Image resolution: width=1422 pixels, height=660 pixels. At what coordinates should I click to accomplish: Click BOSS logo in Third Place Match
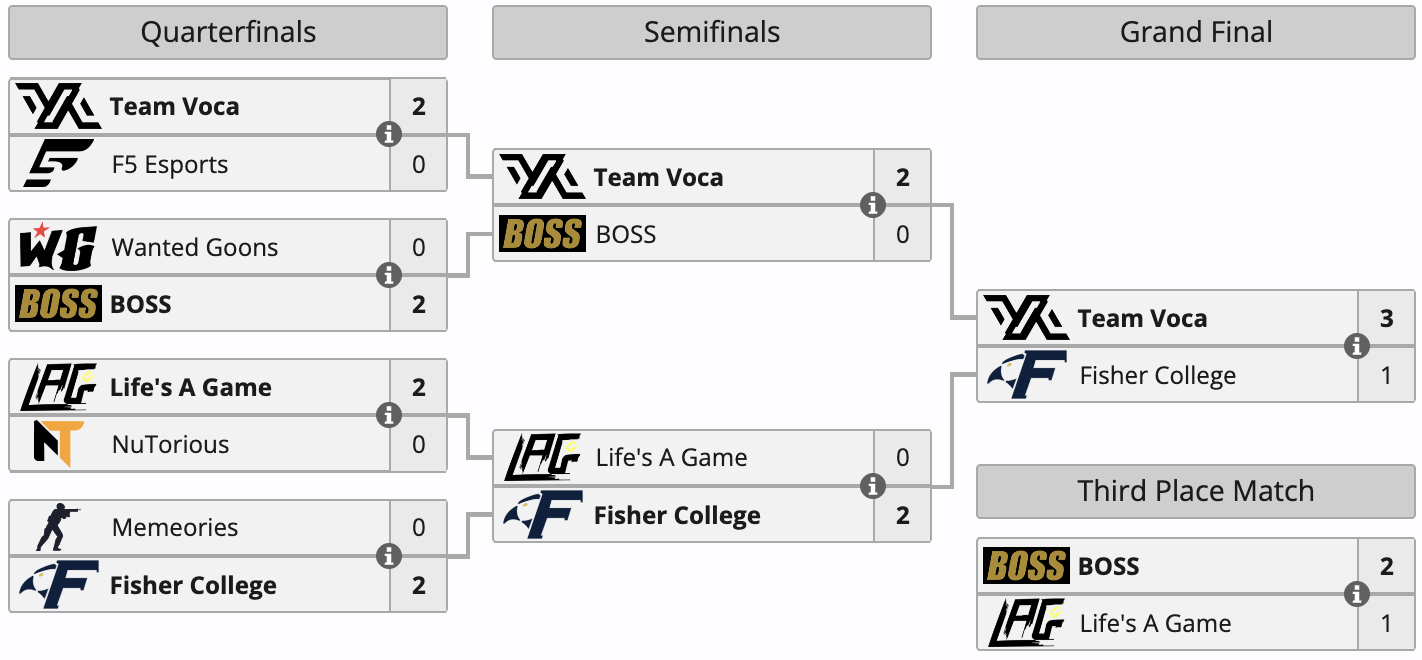pos(1026,566)
